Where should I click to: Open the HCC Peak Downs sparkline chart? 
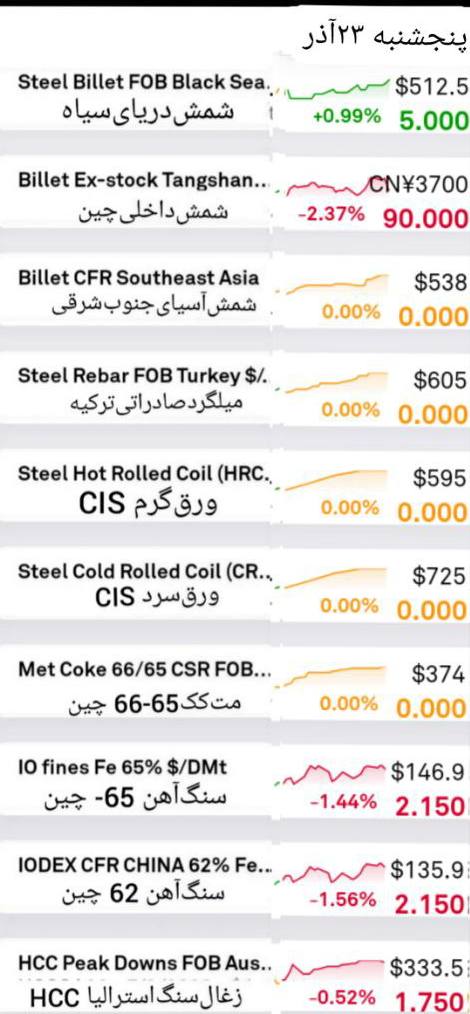[x=334, y=970]
